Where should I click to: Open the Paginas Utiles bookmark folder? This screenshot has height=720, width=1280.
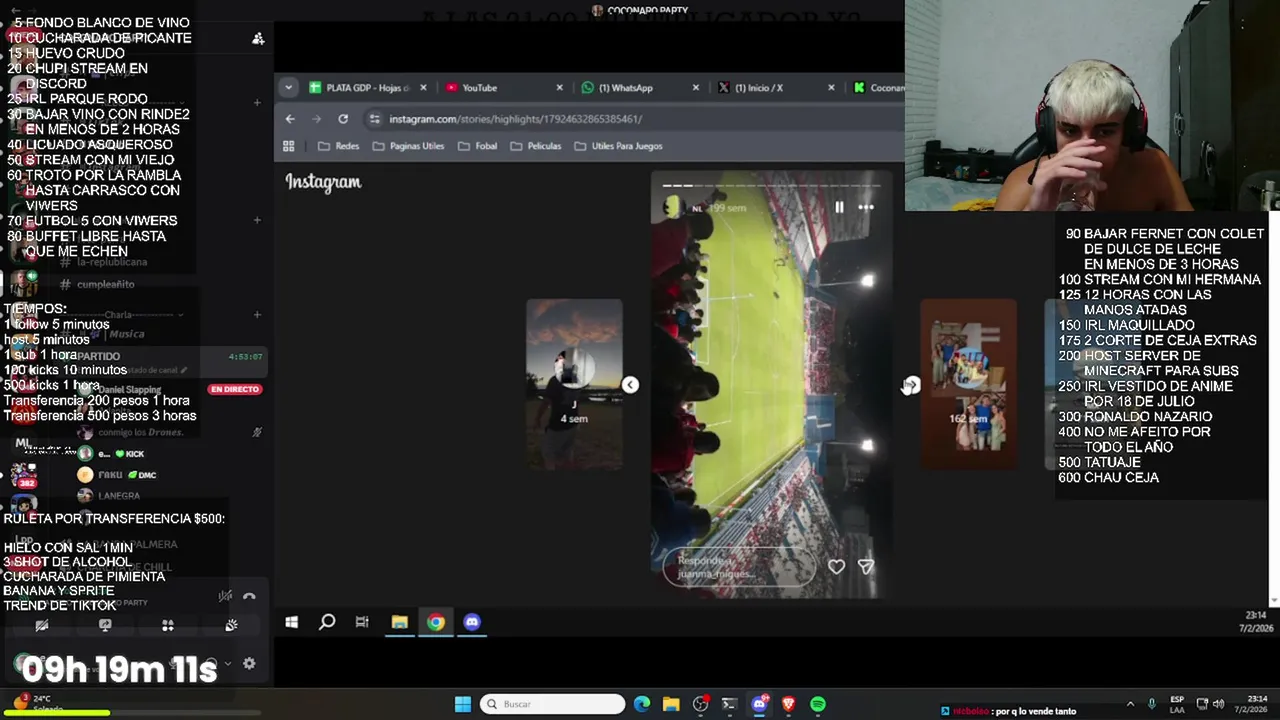pyautogui.click(x=408, y=146)
